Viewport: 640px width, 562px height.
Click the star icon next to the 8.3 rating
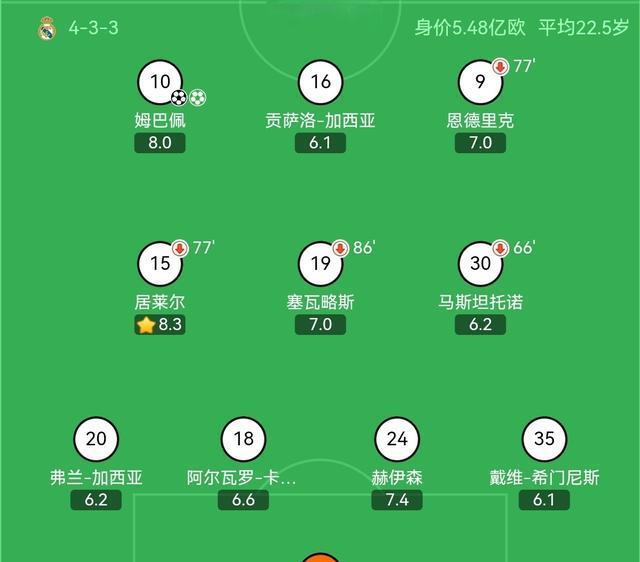point(145,324)
